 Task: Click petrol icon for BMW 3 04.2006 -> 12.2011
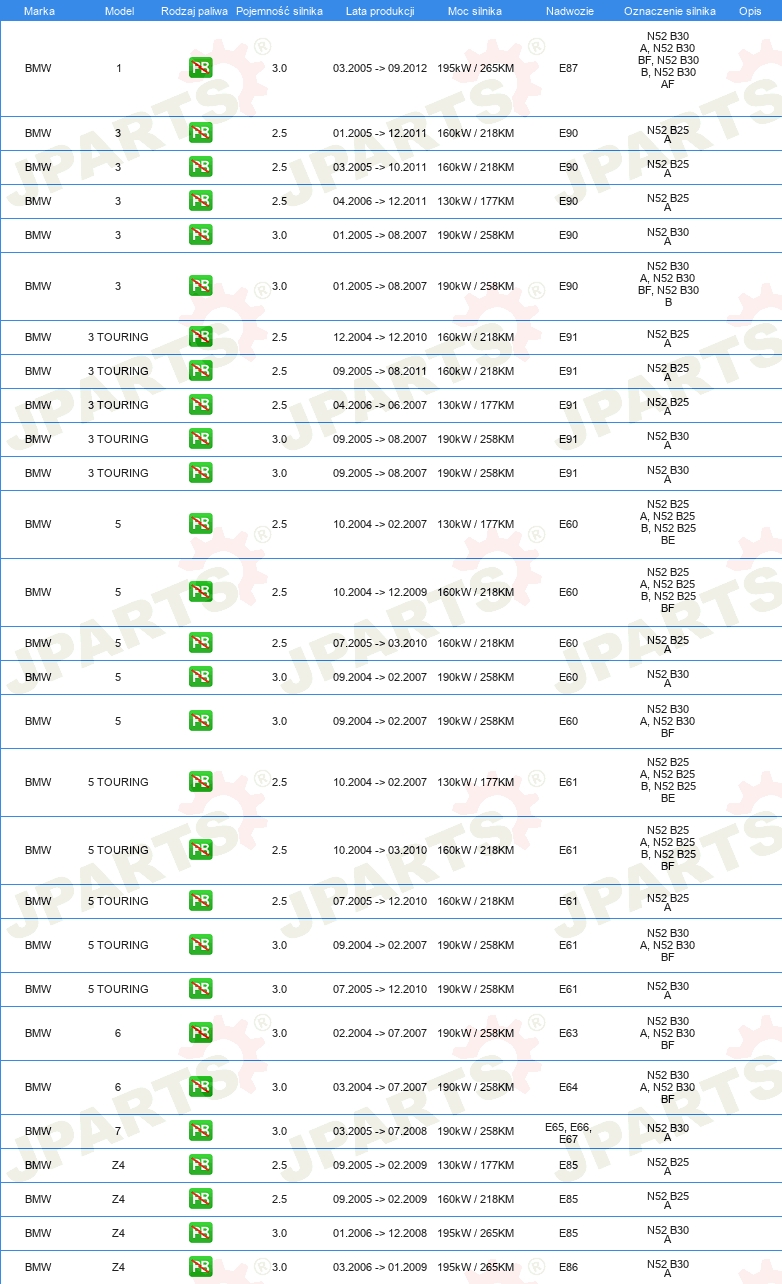tap(200, 201)
